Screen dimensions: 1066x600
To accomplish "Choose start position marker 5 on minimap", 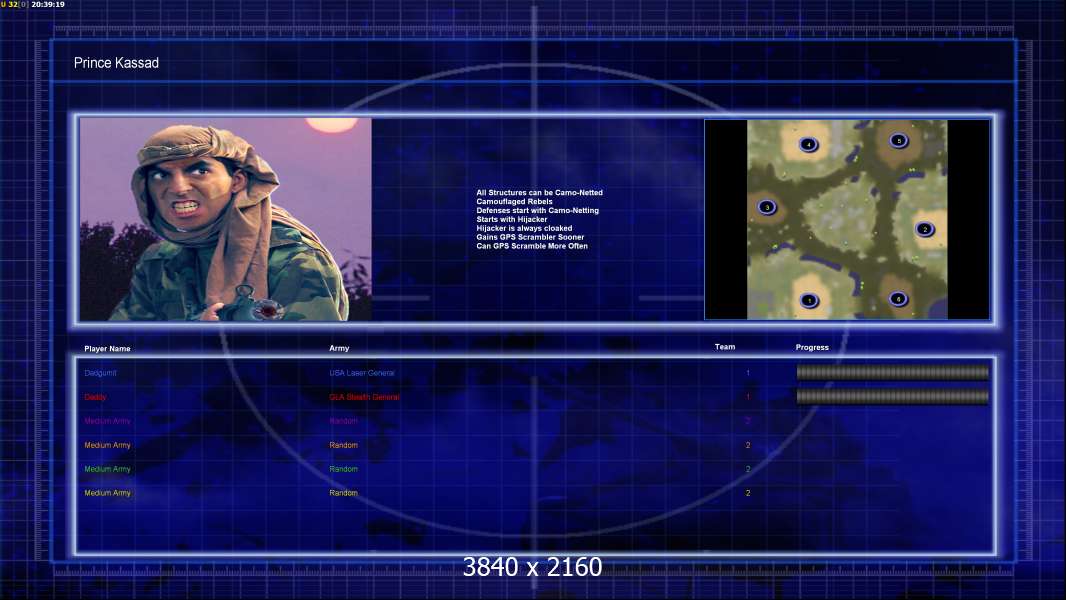I will click(899, 141).
